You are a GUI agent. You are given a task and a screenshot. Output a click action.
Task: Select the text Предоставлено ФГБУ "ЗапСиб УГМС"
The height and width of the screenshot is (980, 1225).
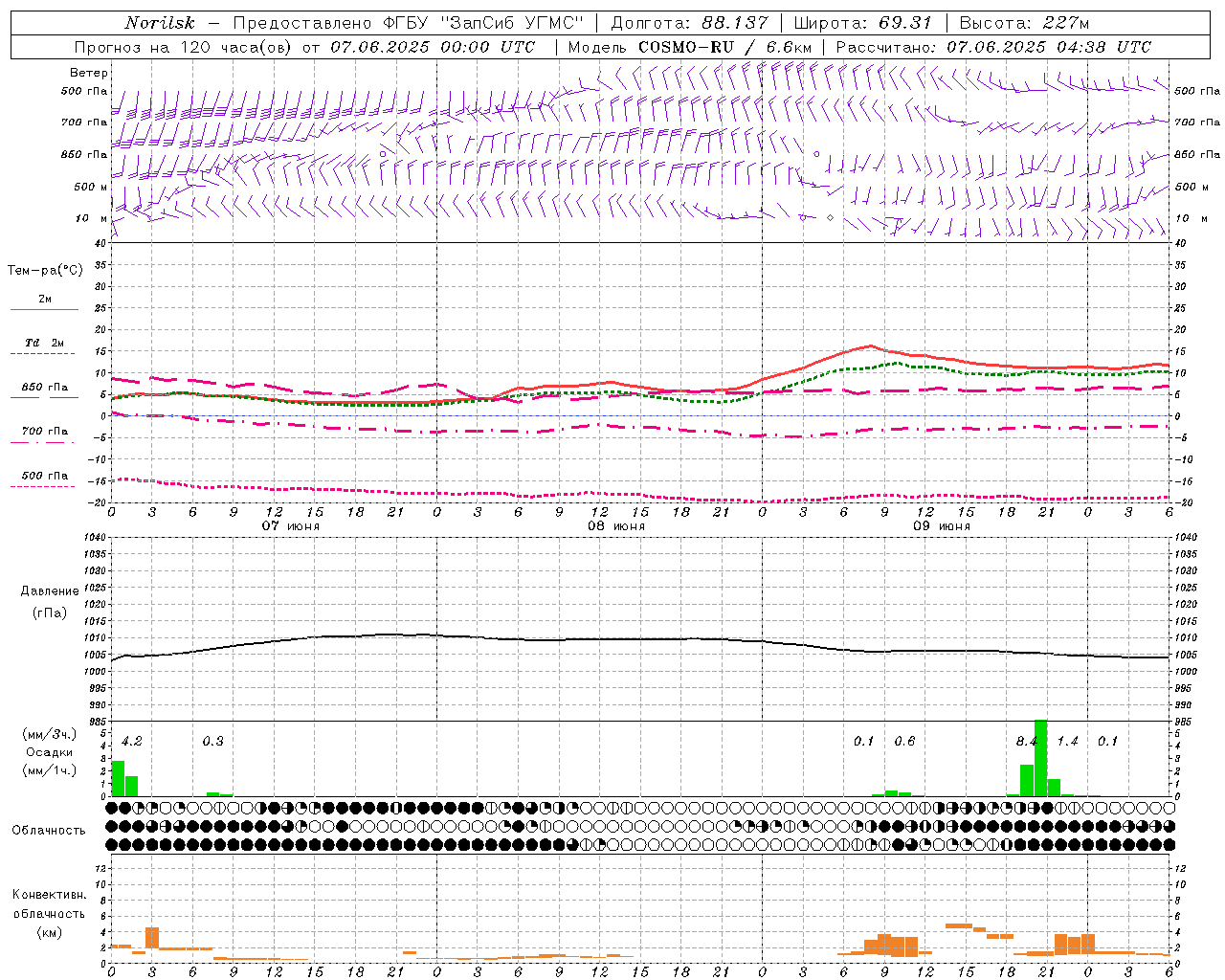pos(409,23)
